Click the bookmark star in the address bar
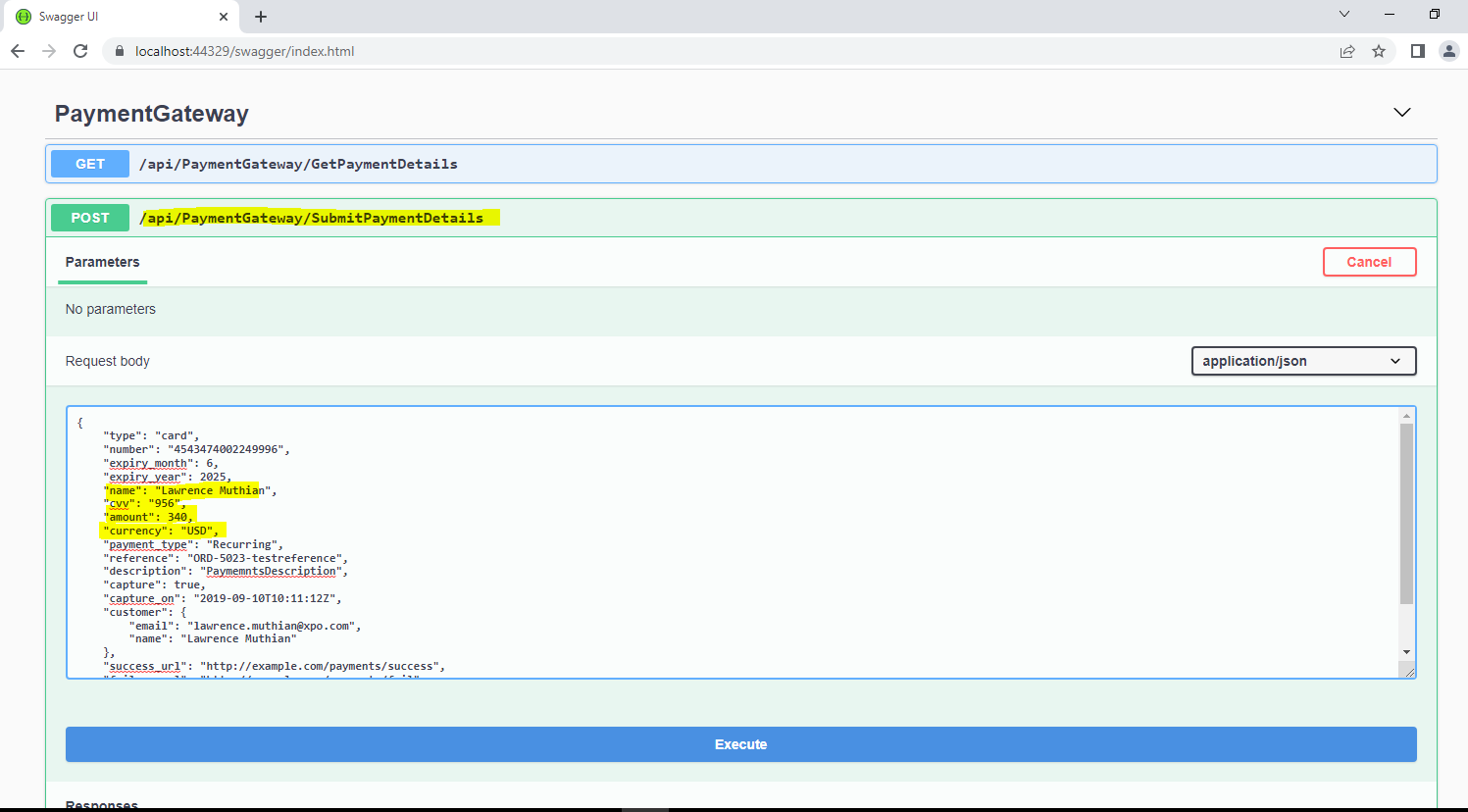The width and height of the screenshot is (1468, 812). [x=1380, y=51]
